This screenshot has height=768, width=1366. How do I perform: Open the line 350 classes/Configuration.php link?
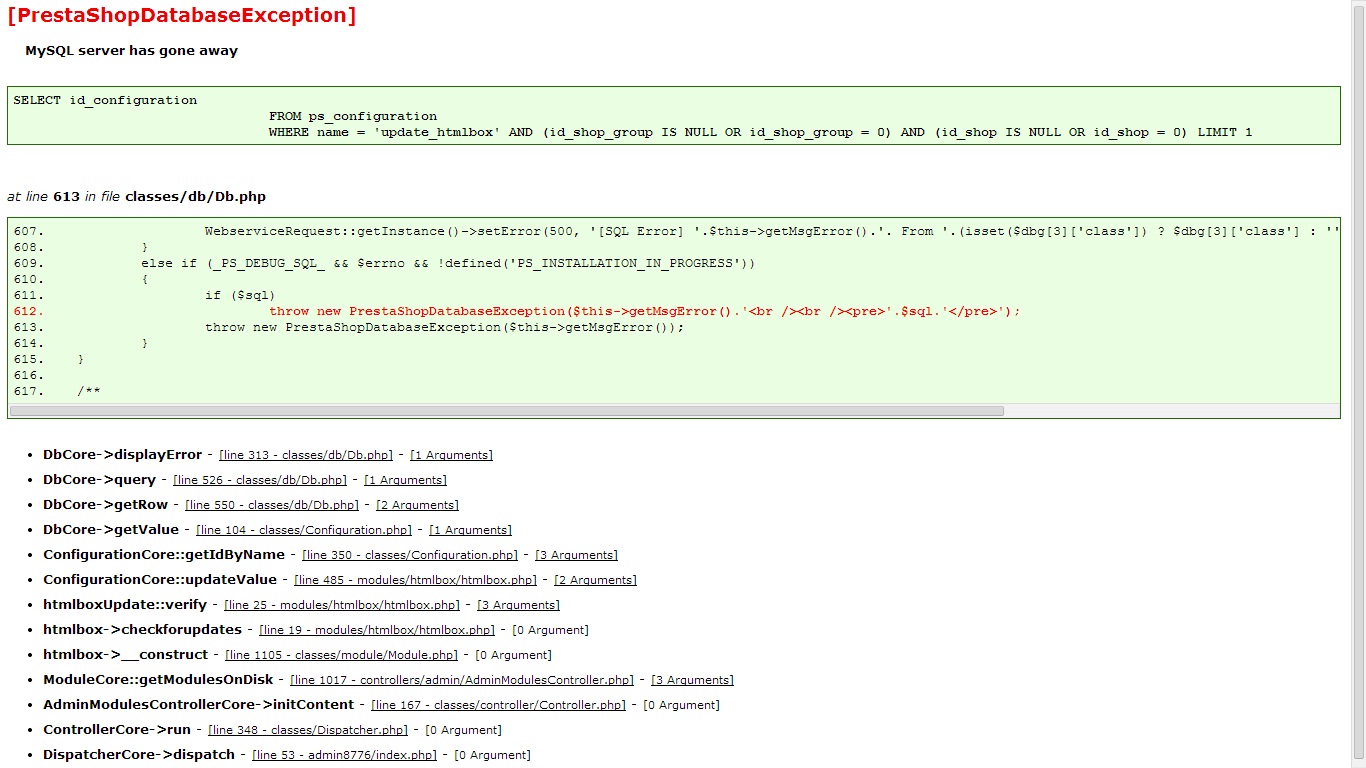tap(410, 555)
